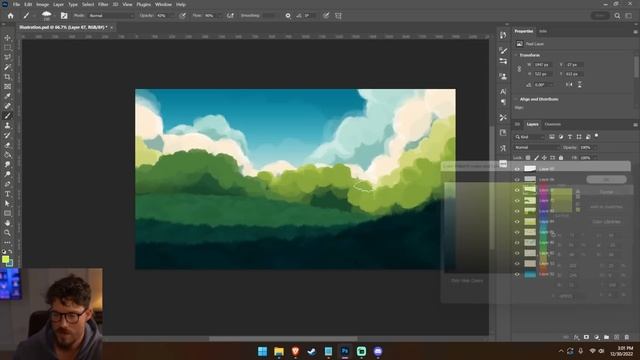Switch to the Channels tab
This screenshot has width=640, height=360.
[x=553, y=124]
